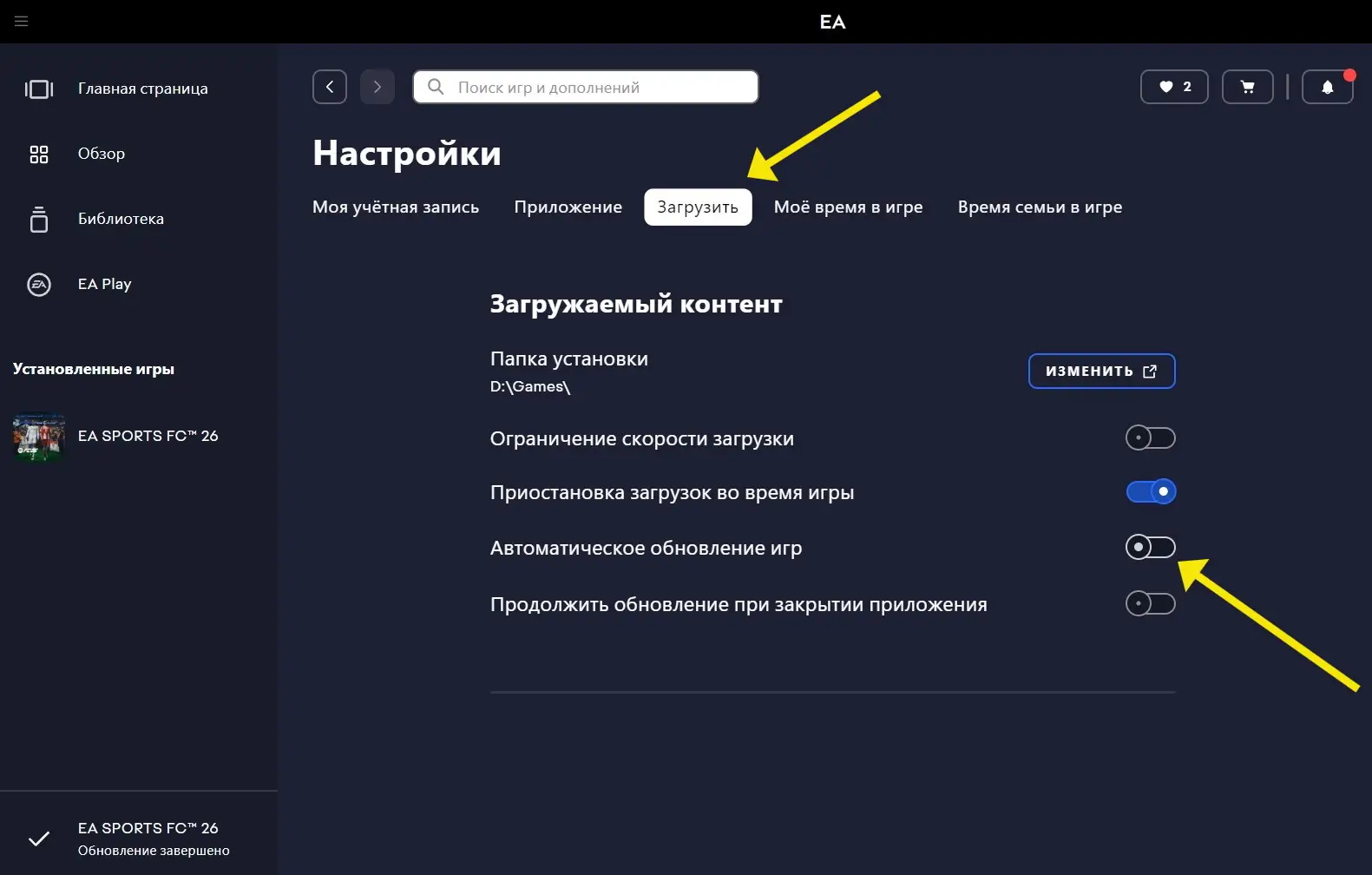This screenshot has width=1372, height=875.
Task: Click the games and add-ons search field
Action: (x=585, y=87)
